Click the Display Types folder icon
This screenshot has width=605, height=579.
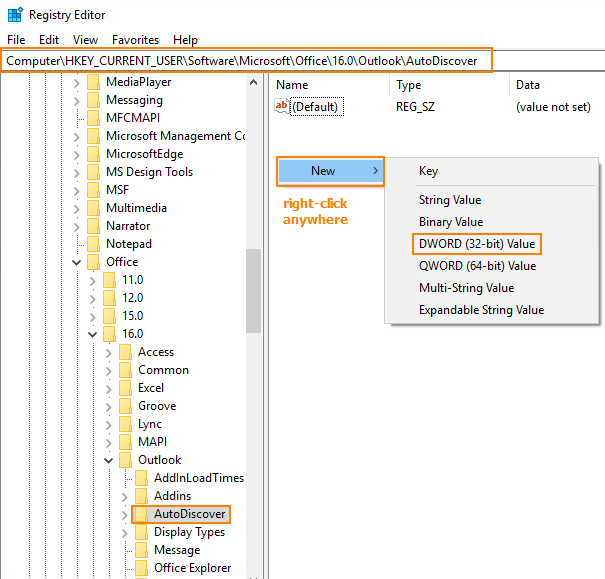[x=142, y=532]
